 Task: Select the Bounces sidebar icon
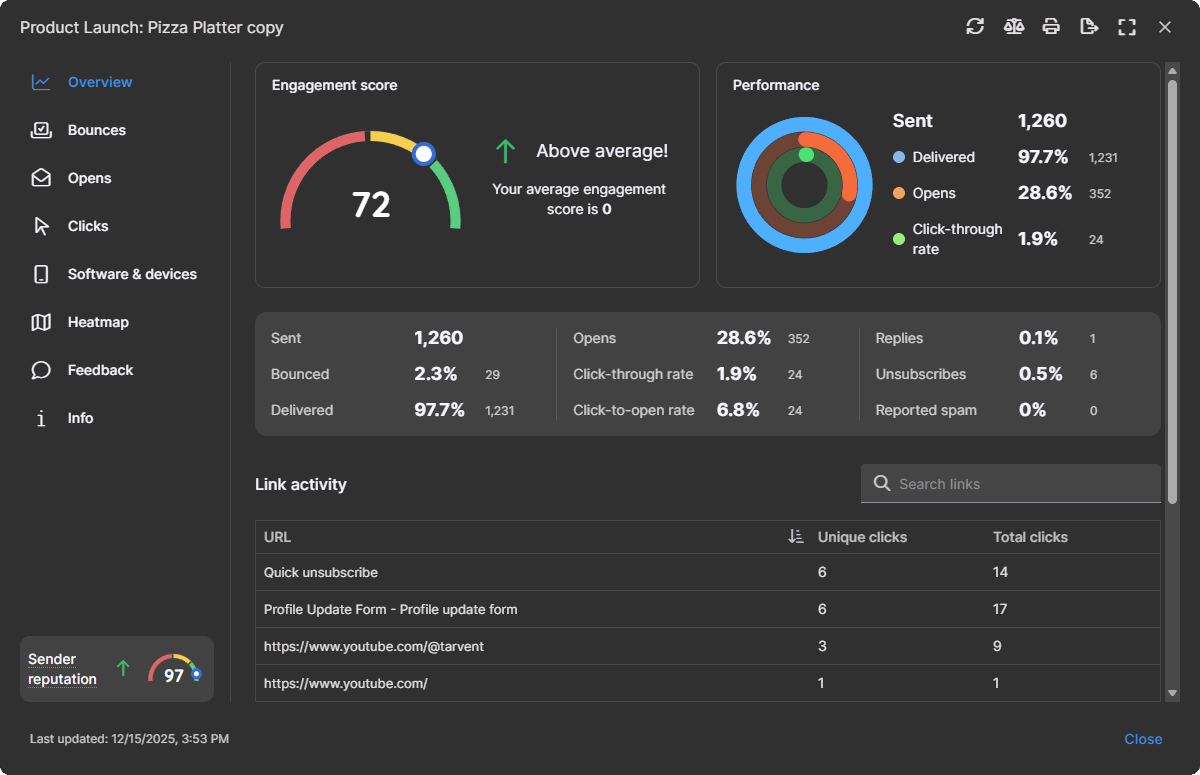(x=40, y=130)
